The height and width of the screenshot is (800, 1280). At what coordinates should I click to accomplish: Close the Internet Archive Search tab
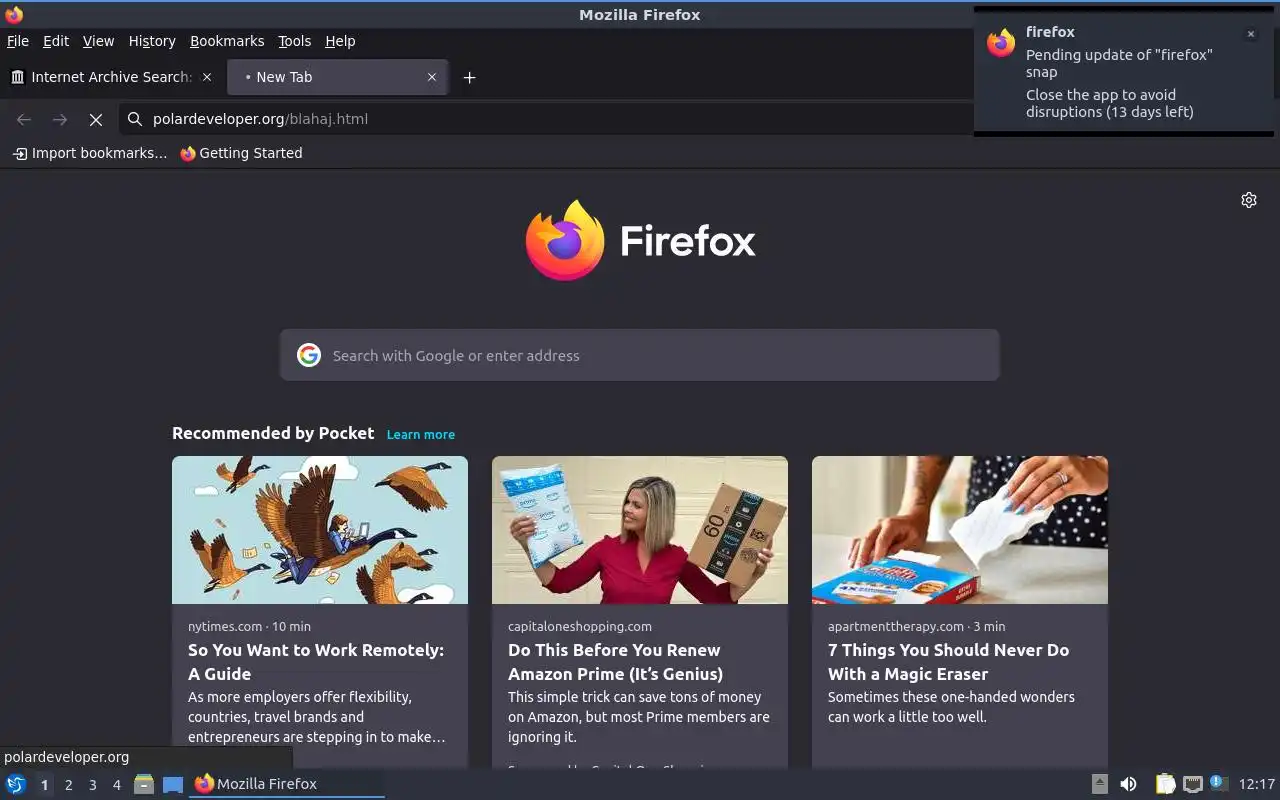(x=207, y=77)
